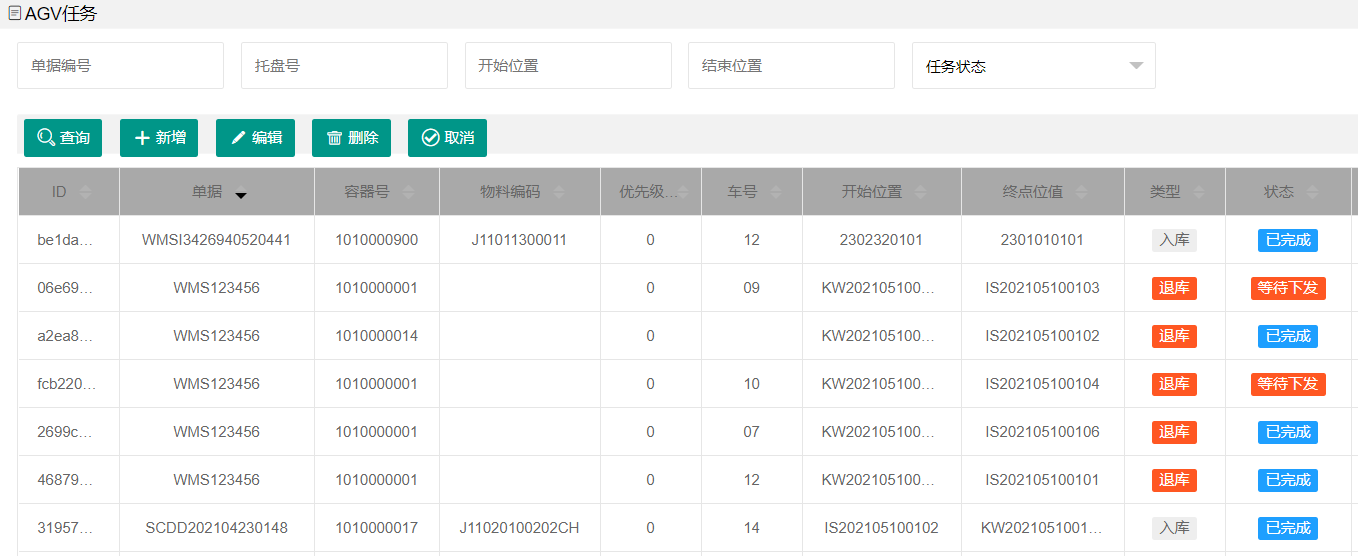Click the 新增 add button
This screenshot has height=556, width=1358.
pos(159,138)
